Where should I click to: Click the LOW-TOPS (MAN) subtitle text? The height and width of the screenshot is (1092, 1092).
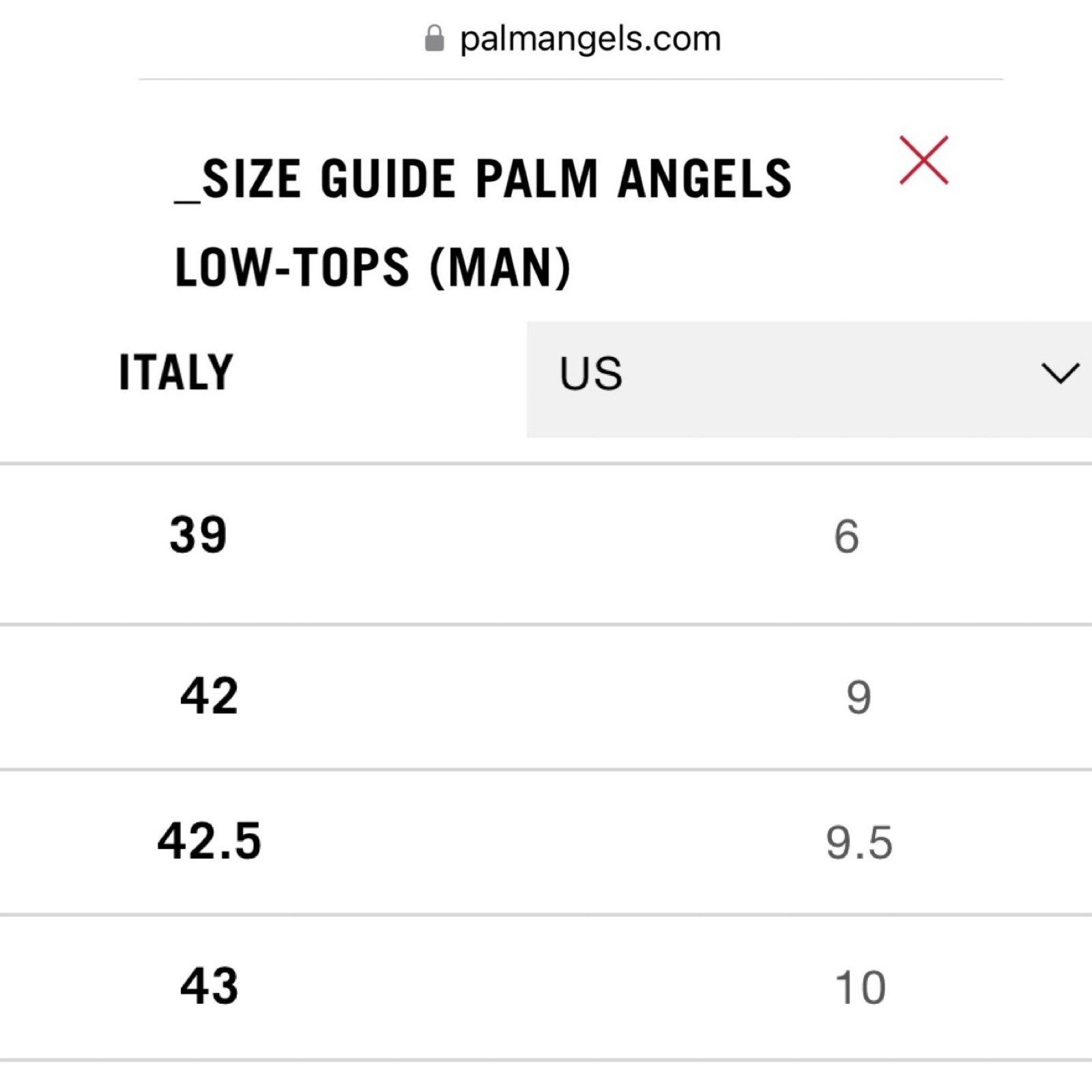373,267
